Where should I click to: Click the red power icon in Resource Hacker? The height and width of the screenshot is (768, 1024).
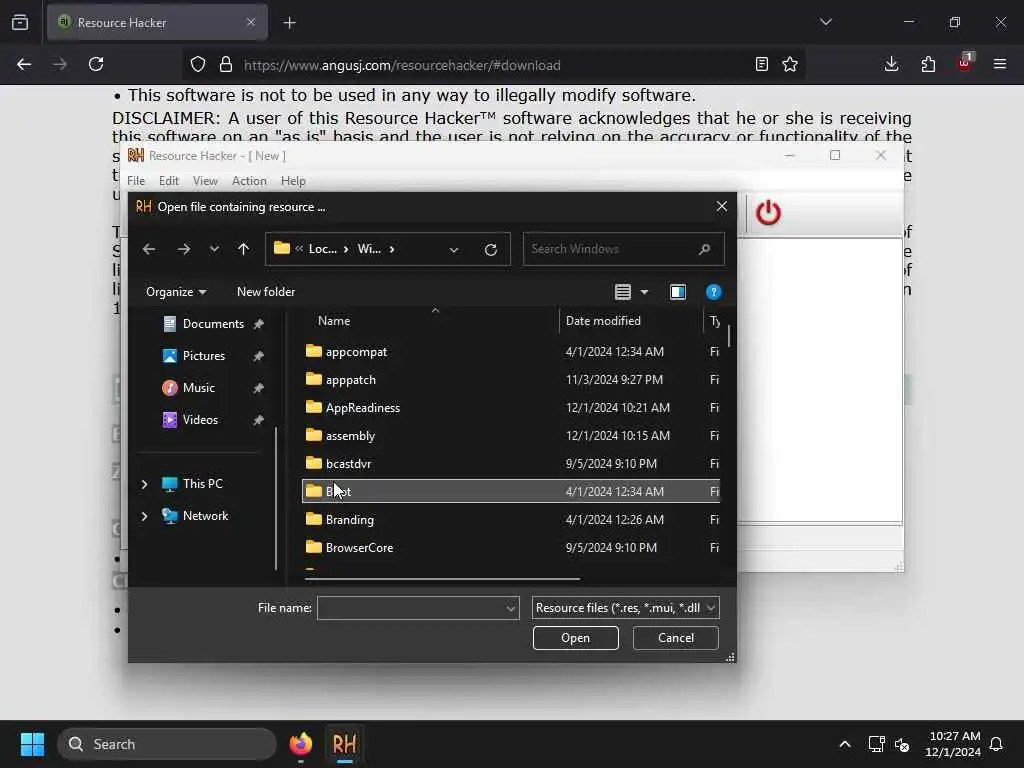(768, 213)
